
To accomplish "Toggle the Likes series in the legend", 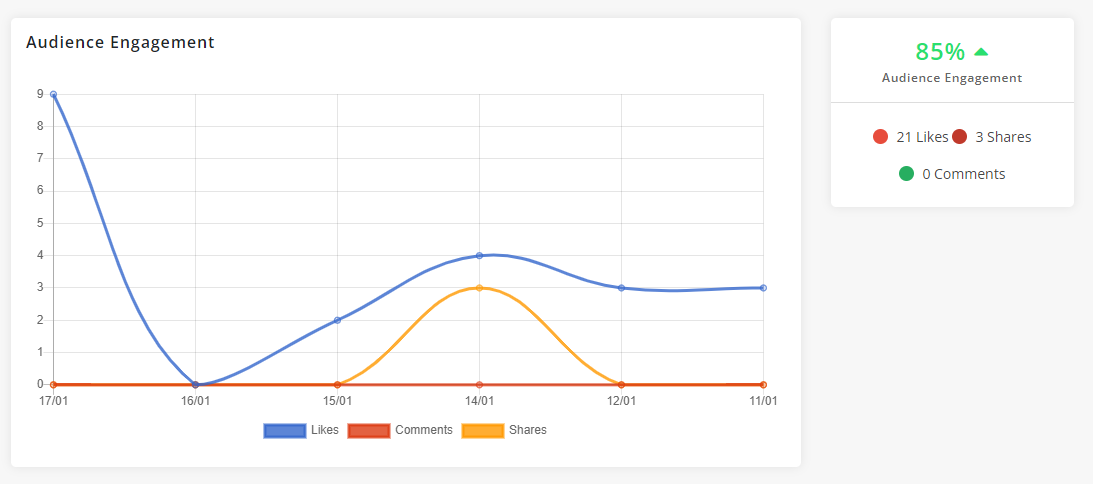I will click(301, 430).
